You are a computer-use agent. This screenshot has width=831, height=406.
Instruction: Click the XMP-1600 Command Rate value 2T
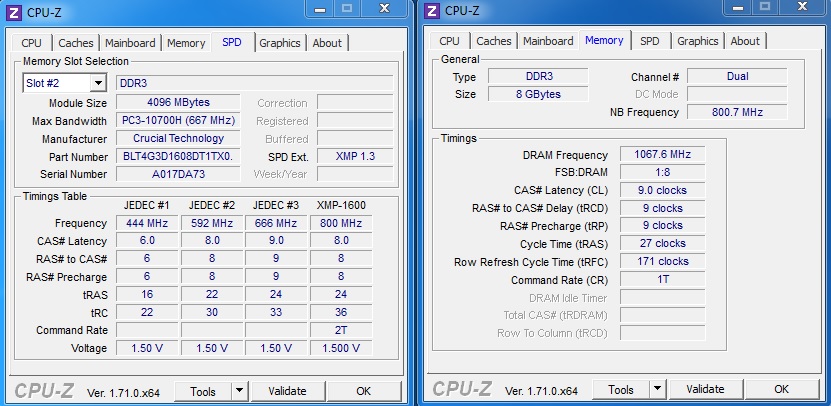click(341, 330)
